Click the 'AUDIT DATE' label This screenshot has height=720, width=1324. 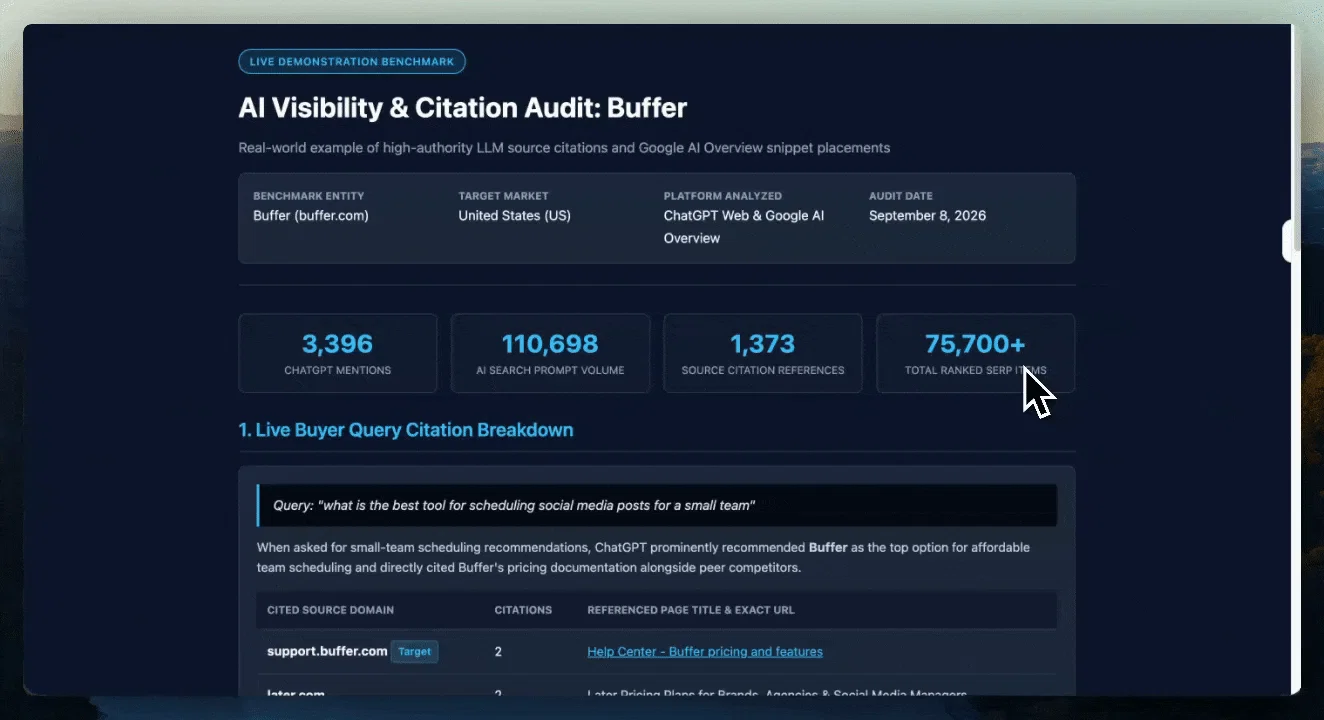(x=901, y=196)
